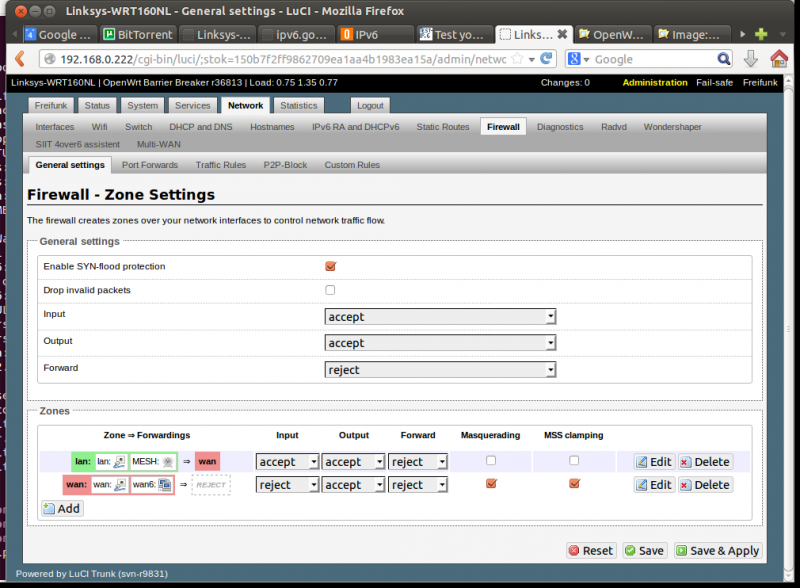This screenshot has width=800, height=588.
Task: Open the Logout tab
Action: coord(370,104)
